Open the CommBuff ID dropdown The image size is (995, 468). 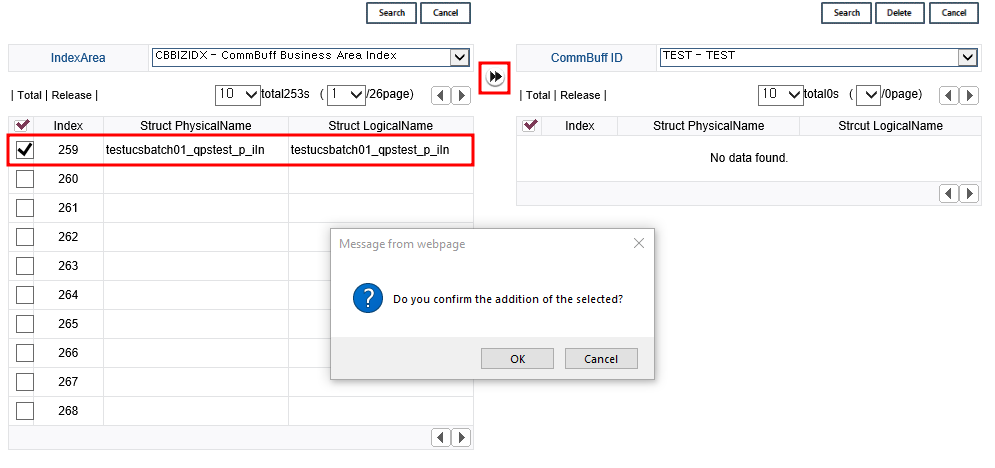click(x=967, y=57)
